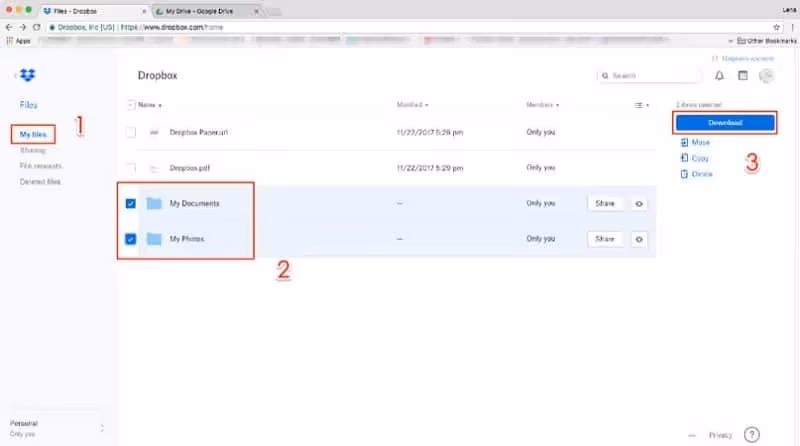800x446 pixels.
Task: Open the account avatar menu
Action: (767, 75)
